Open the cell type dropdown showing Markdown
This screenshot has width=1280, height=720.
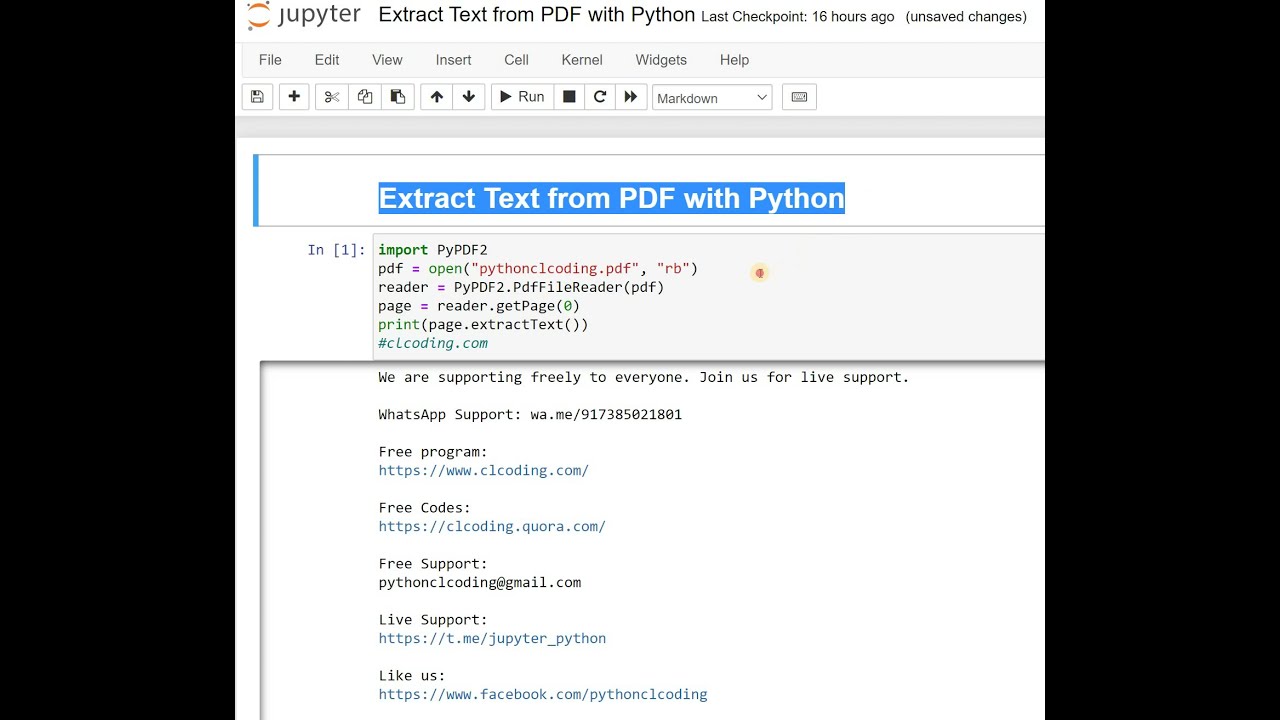tap(712, 98)
